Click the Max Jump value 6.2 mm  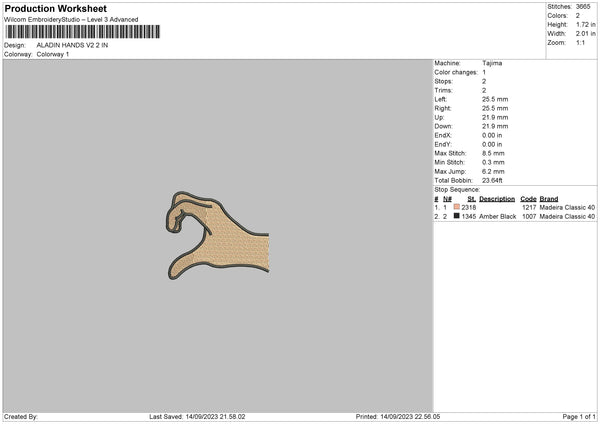point(493,172)
